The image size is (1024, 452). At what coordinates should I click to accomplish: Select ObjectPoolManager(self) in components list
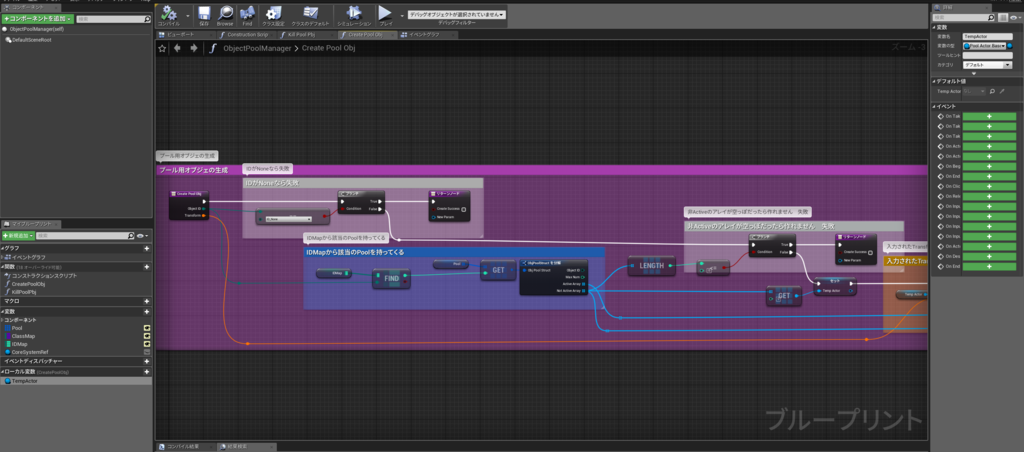pos(36,29)
